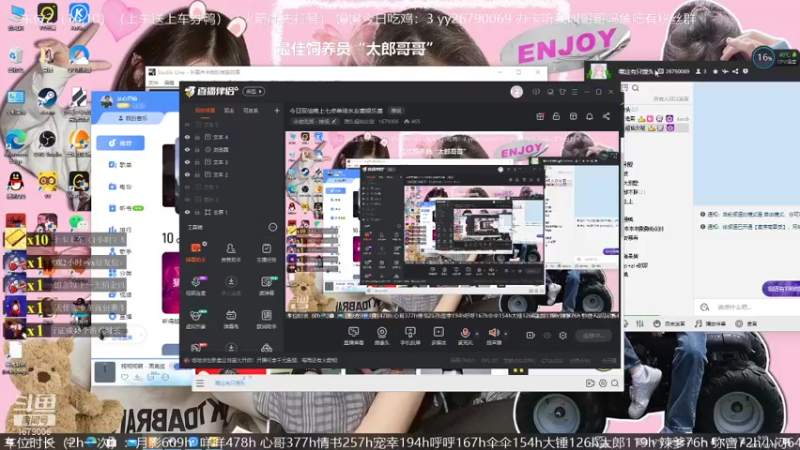Open broadcast settings gear near start button
The height and width of the screenshot is (450, 800).
pyautogui.click(x=563, y=335)
